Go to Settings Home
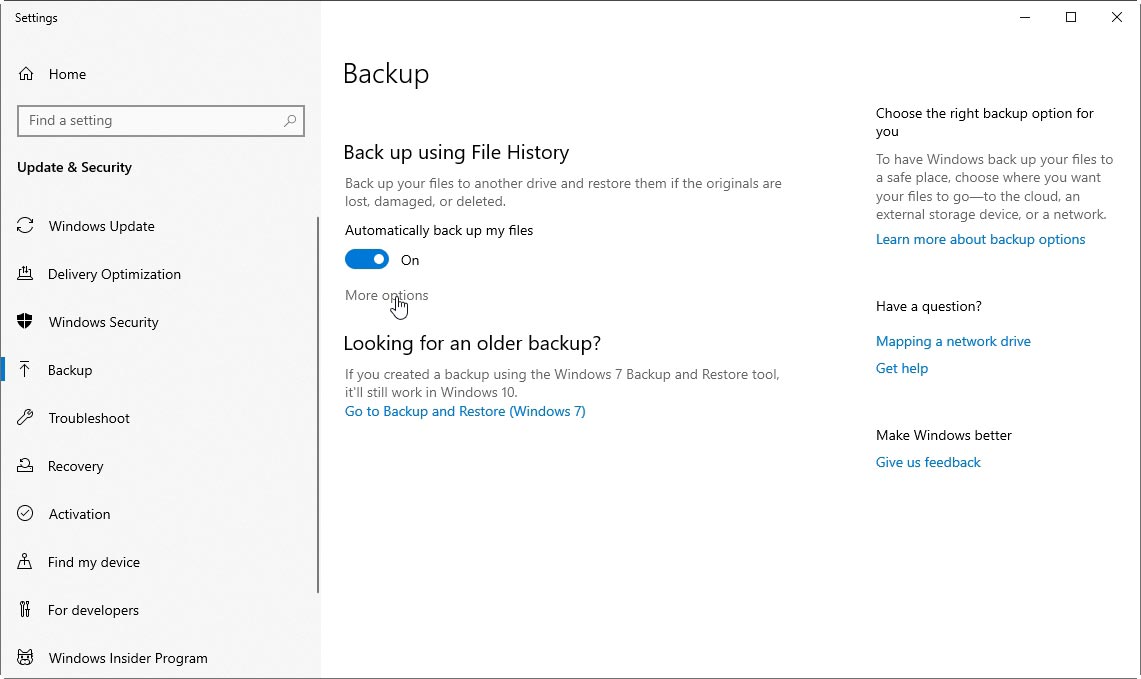Viewport: 1141px width, 679px height. (67, 74)
